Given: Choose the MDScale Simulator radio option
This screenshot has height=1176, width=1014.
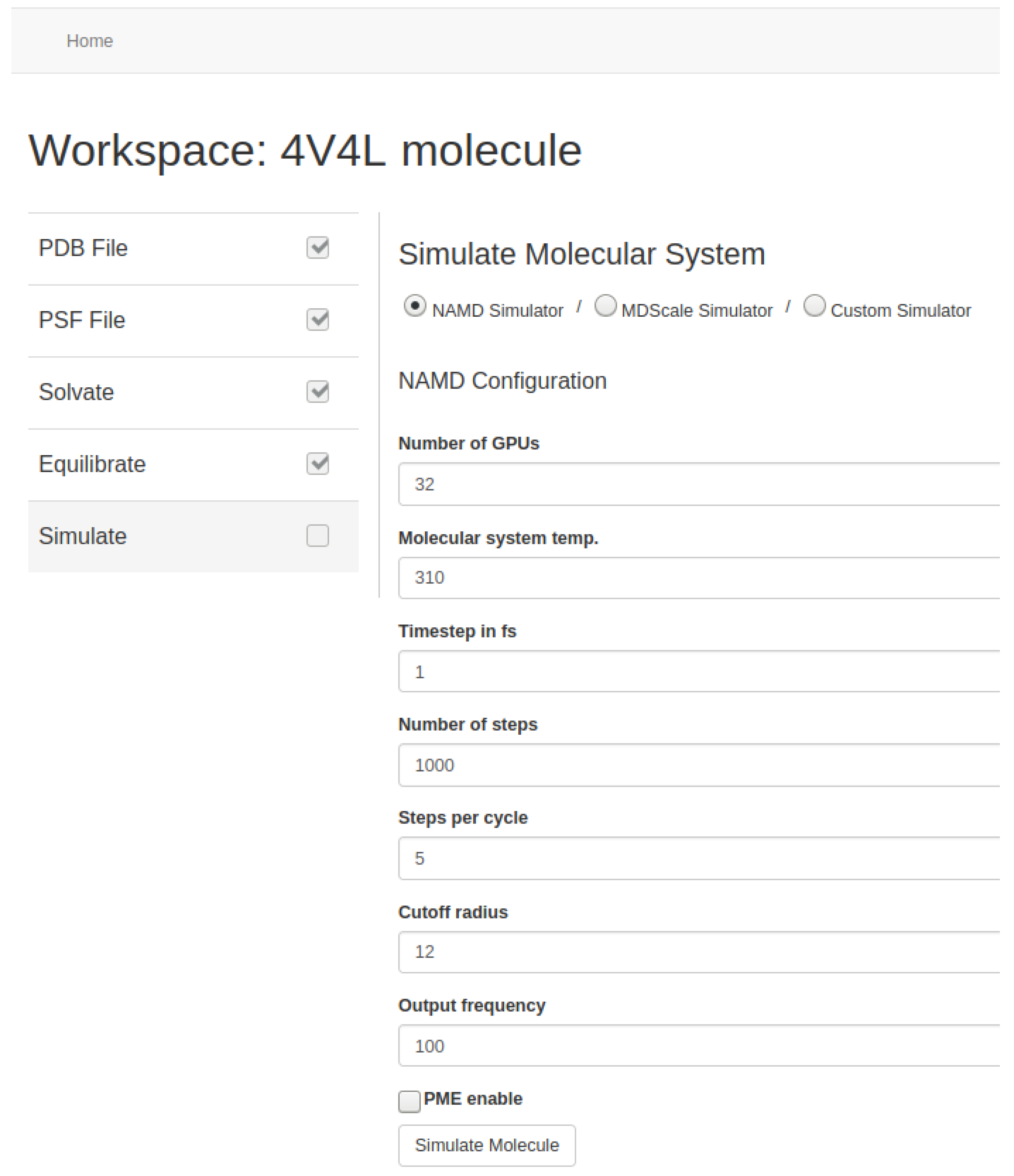Looking at the screenshot, I should click(605, 305).
